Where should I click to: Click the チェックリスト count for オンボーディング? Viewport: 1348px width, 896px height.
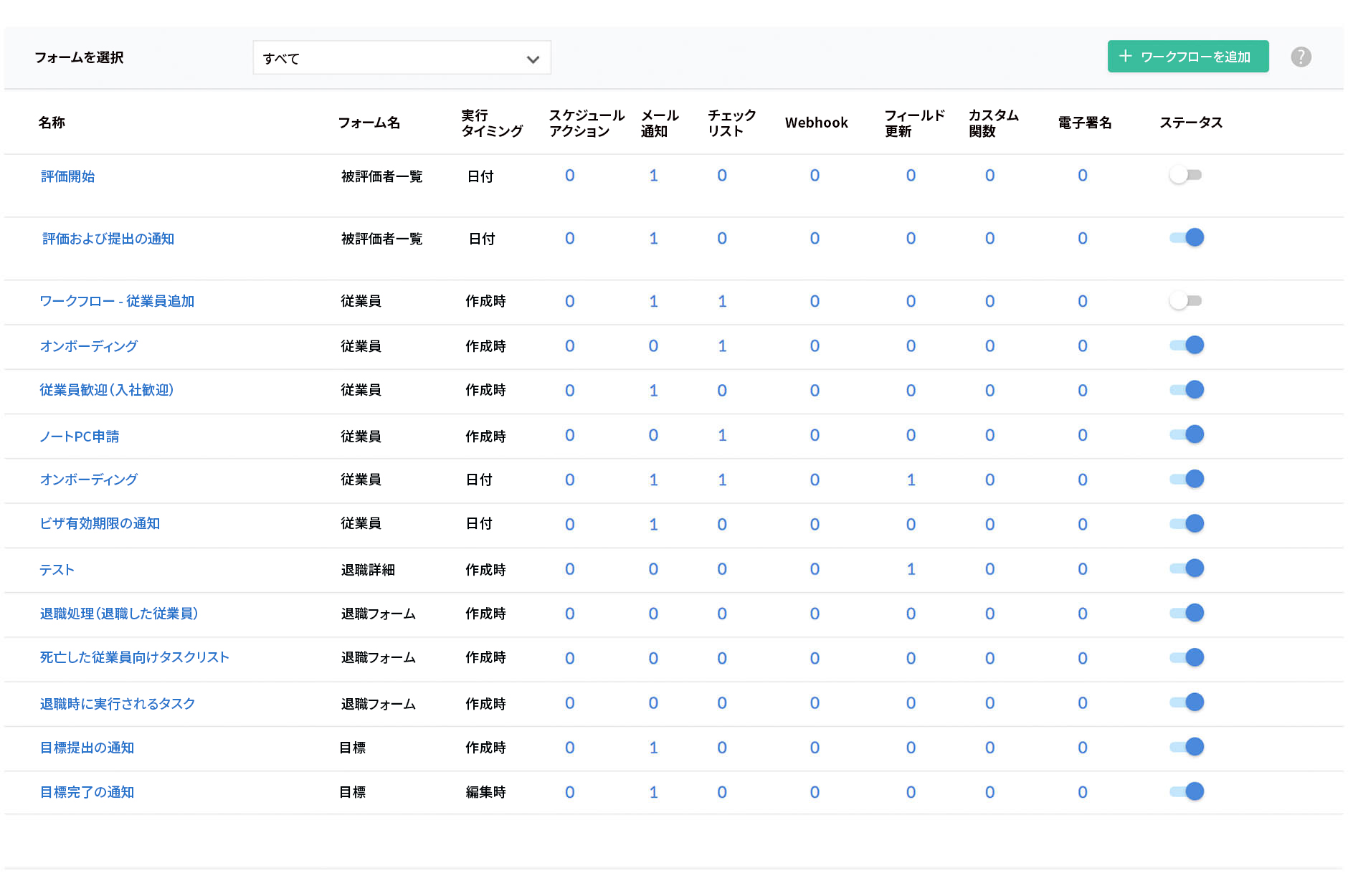pyautogui.click(x=721, y=346)
